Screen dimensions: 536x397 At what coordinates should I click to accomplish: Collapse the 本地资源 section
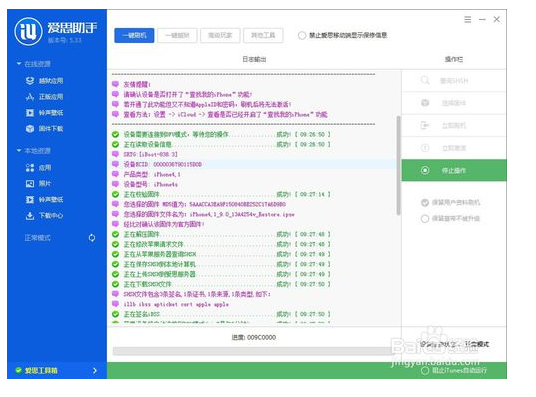(19, 150)
